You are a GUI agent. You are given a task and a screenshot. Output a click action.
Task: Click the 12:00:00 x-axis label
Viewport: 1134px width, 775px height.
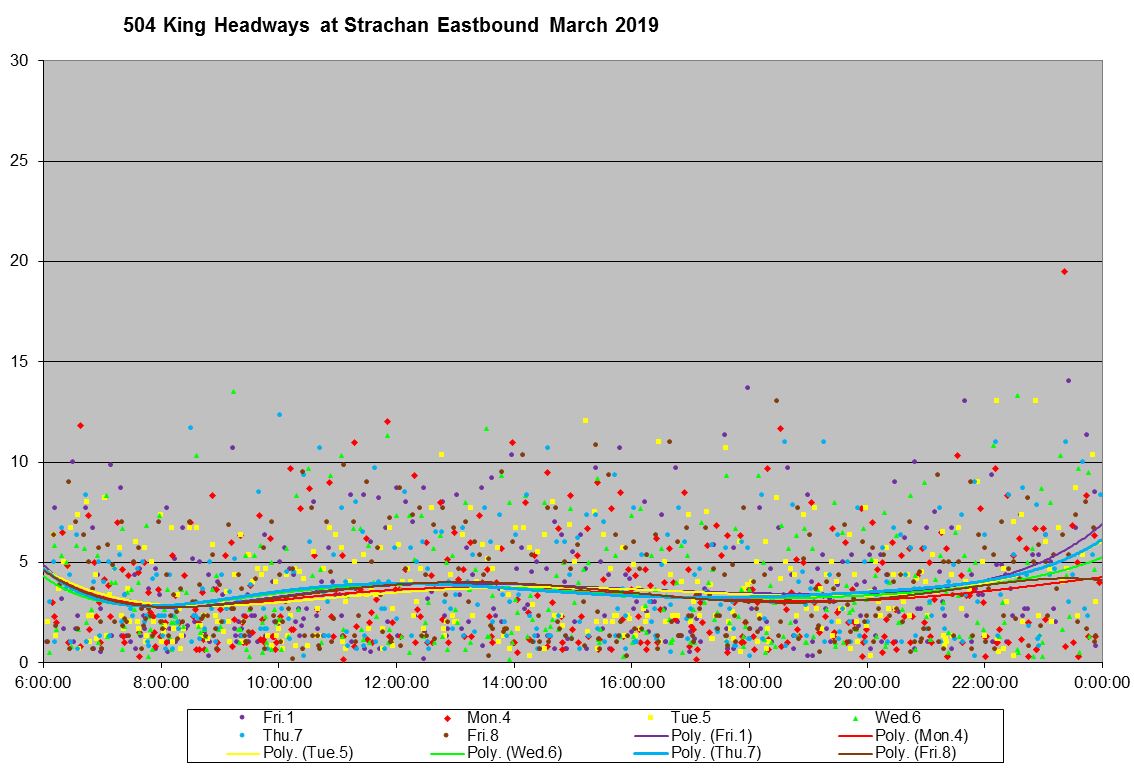click(x=396, y=682)
